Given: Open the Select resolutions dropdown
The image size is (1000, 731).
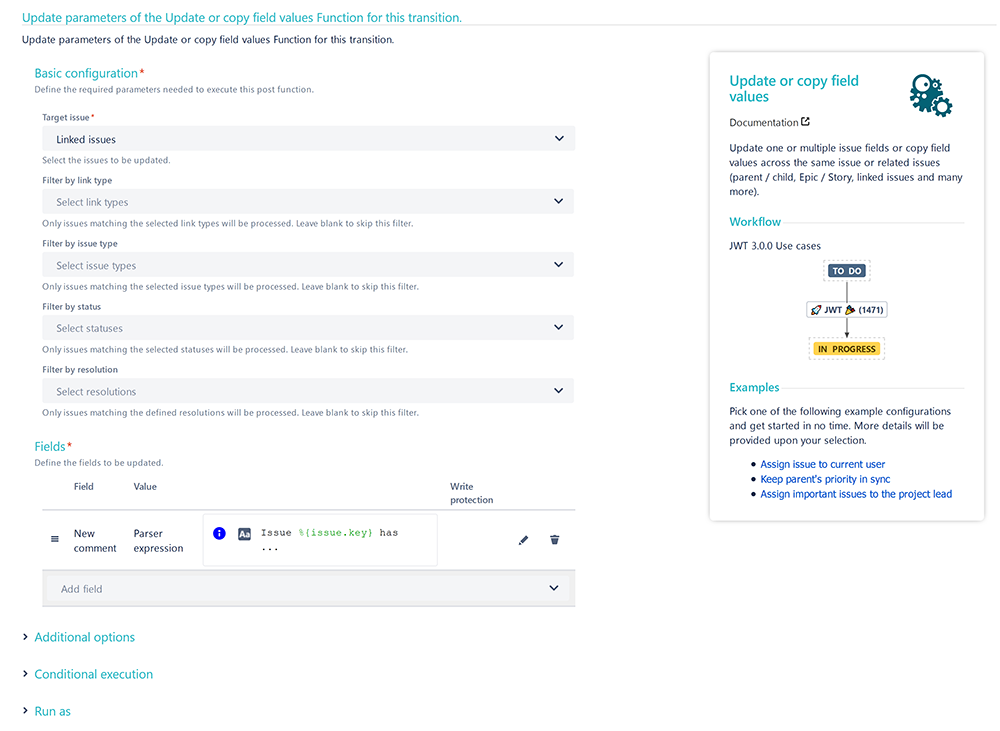Looking at the screenshot, I should point(308,391).
